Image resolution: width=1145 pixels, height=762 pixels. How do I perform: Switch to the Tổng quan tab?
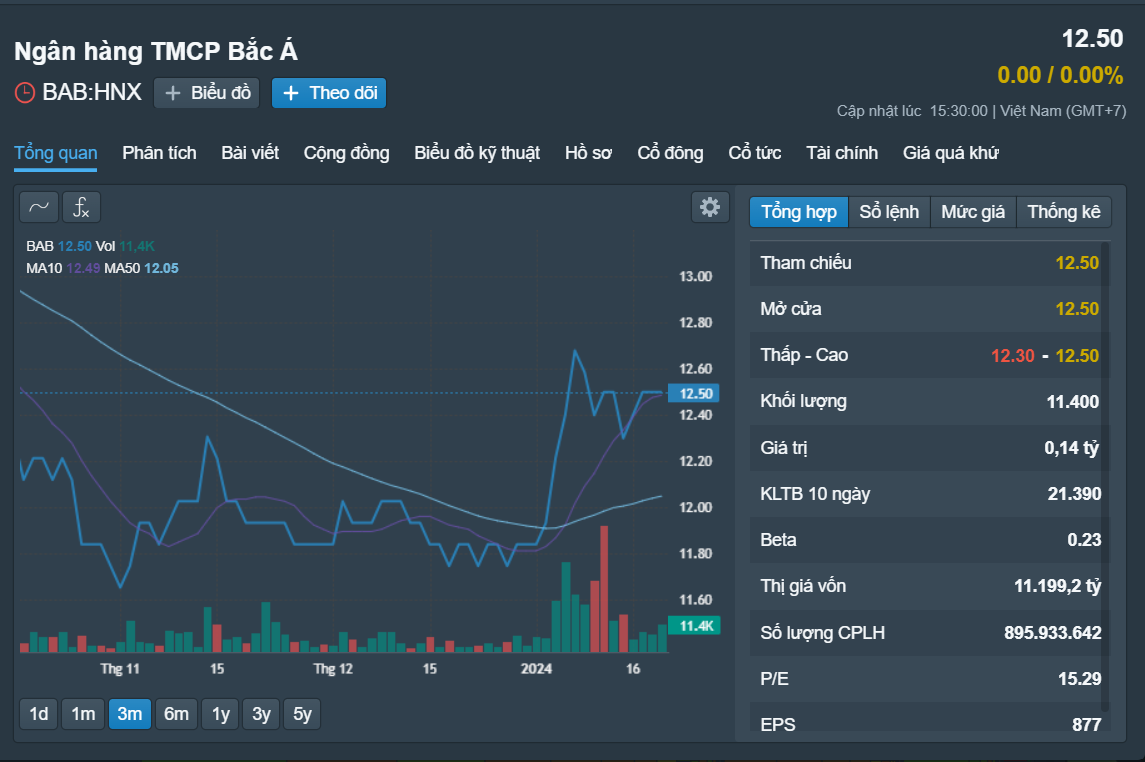point(55,153)
